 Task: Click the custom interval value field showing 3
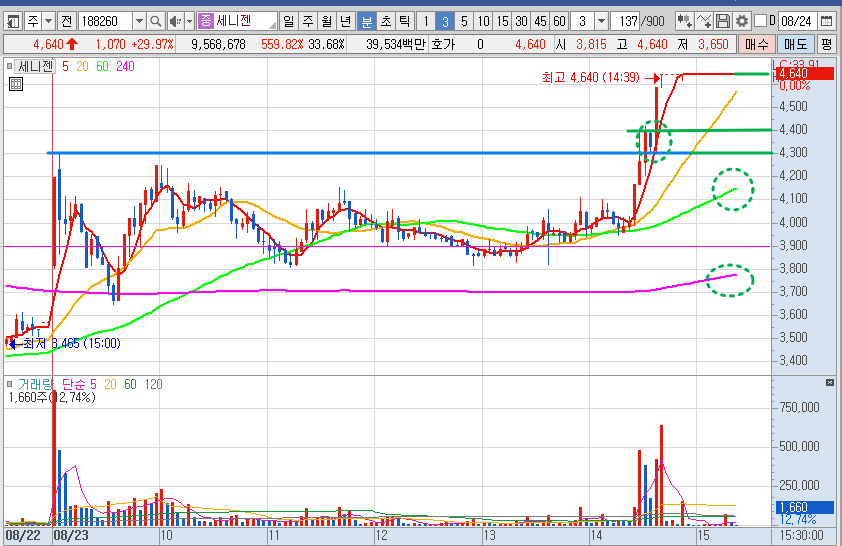click(583, 21)
